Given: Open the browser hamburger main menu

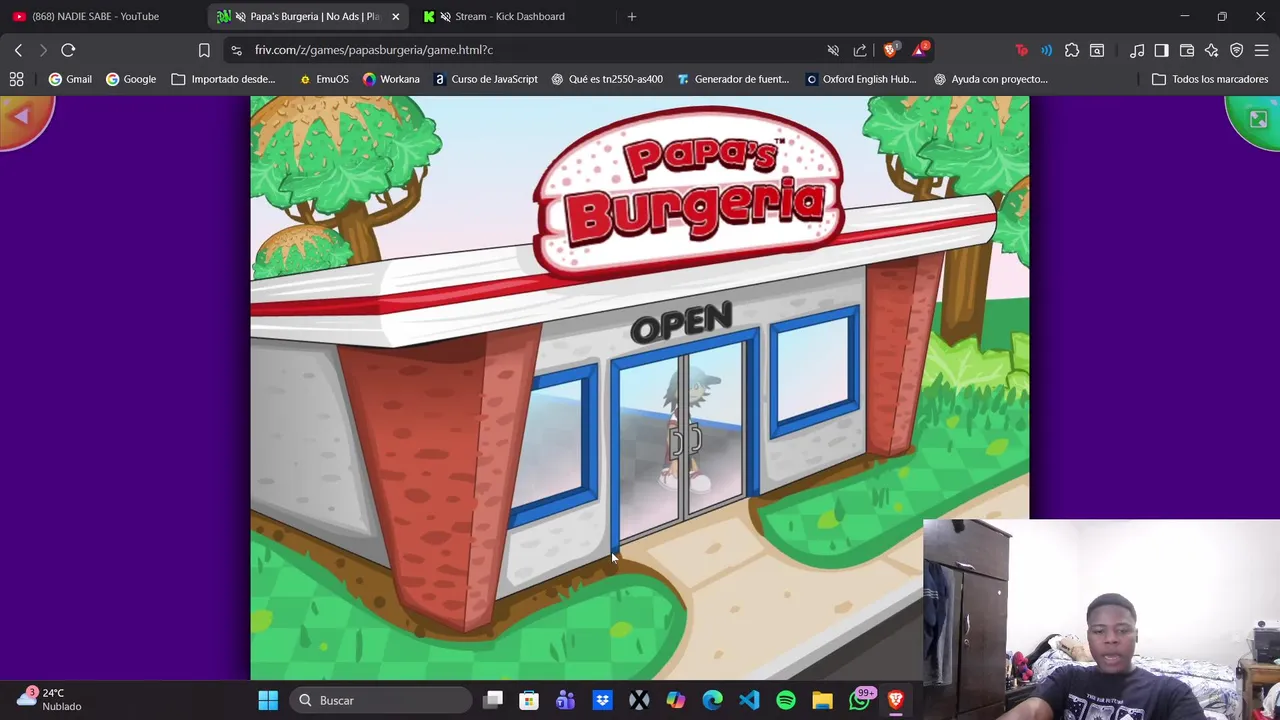Looking at the screenshot, I should click(x=1261, y=50).
